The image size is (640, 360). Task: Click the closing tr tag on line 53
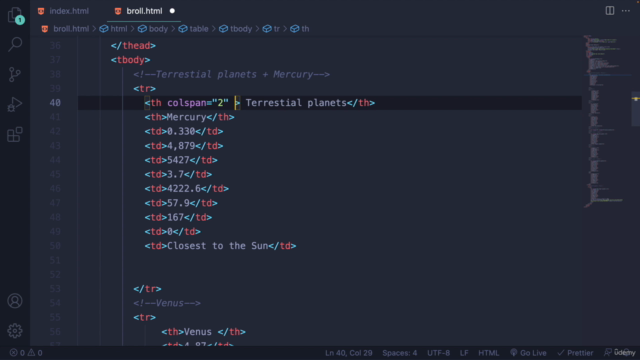click(147, 289)
